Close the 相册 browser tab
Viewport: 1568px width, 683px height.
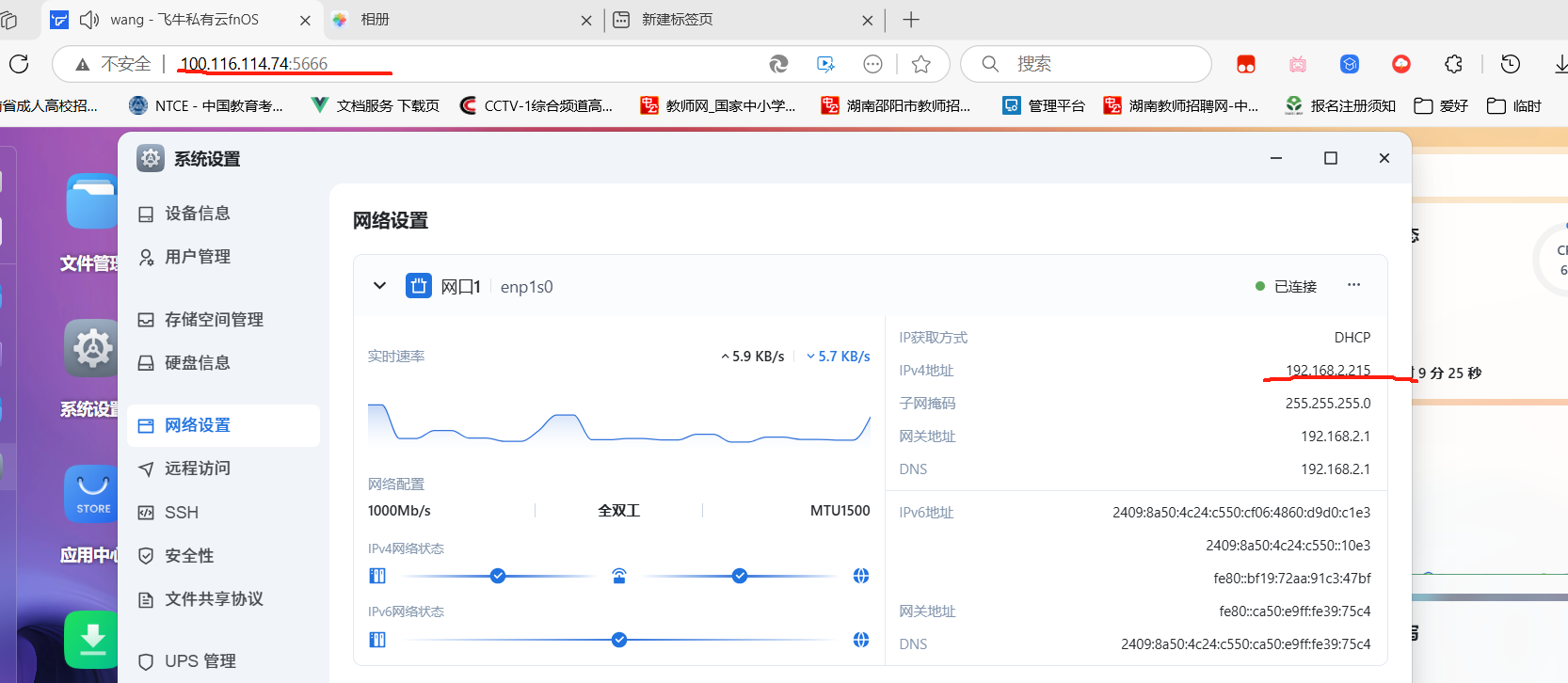point(586,20)
